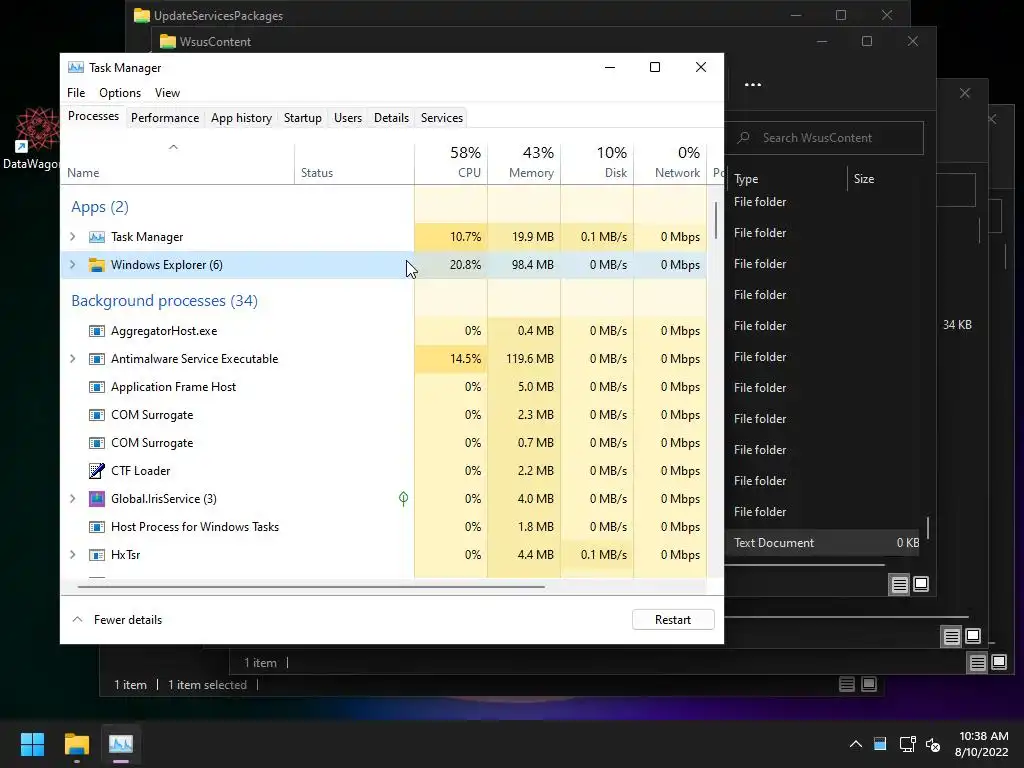Click the muted volume icon in tray
Screen dimensions: 1024x768
point(933,744)
